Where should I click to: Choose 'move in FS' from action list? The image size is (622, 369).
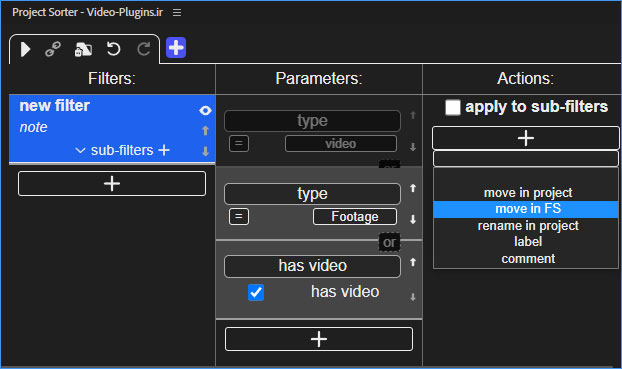[x=526, y=209]
